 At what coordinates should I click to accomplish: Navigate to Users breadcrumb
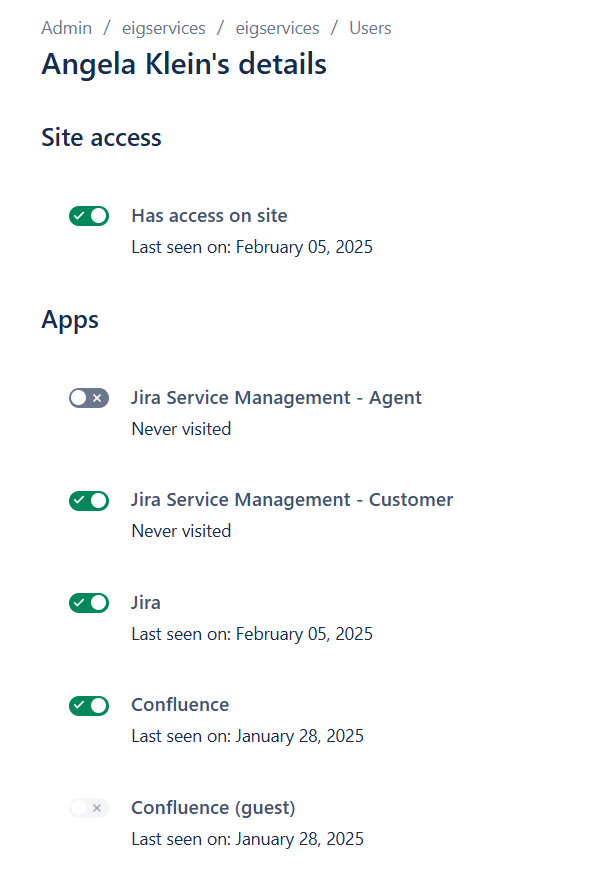click(x=370, y=28)
